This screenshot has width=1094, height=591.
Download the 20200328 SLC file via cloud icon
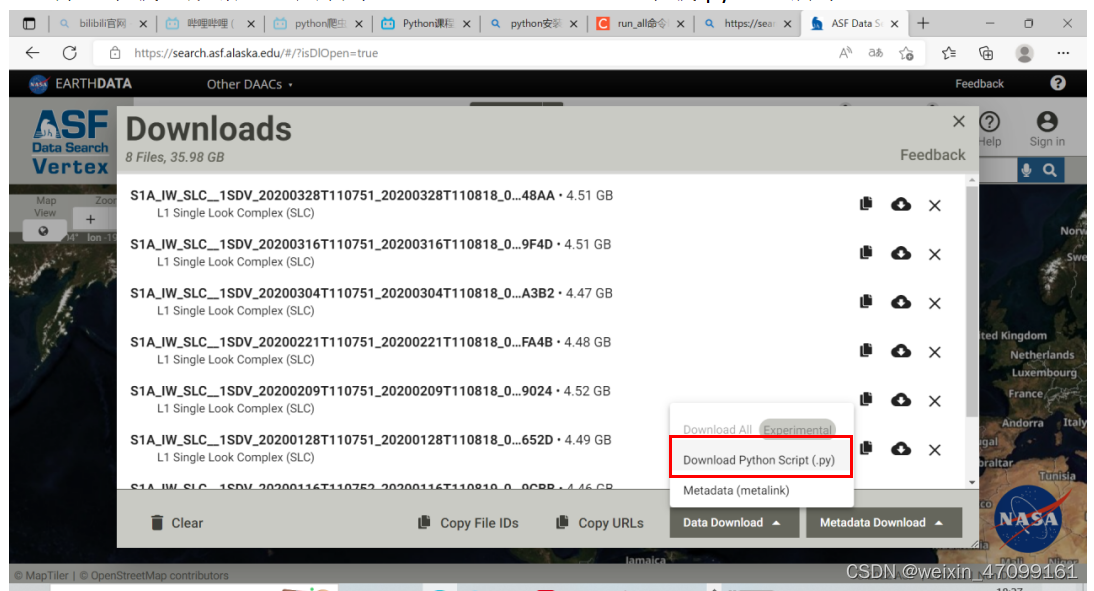(x=901, y=204)
